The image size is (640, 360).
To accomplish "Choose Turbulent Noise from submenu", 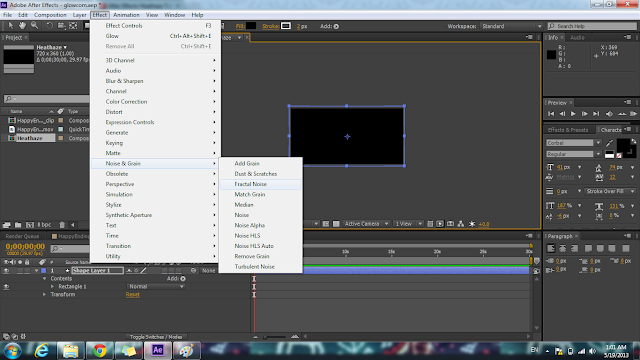I will point(260,267).
